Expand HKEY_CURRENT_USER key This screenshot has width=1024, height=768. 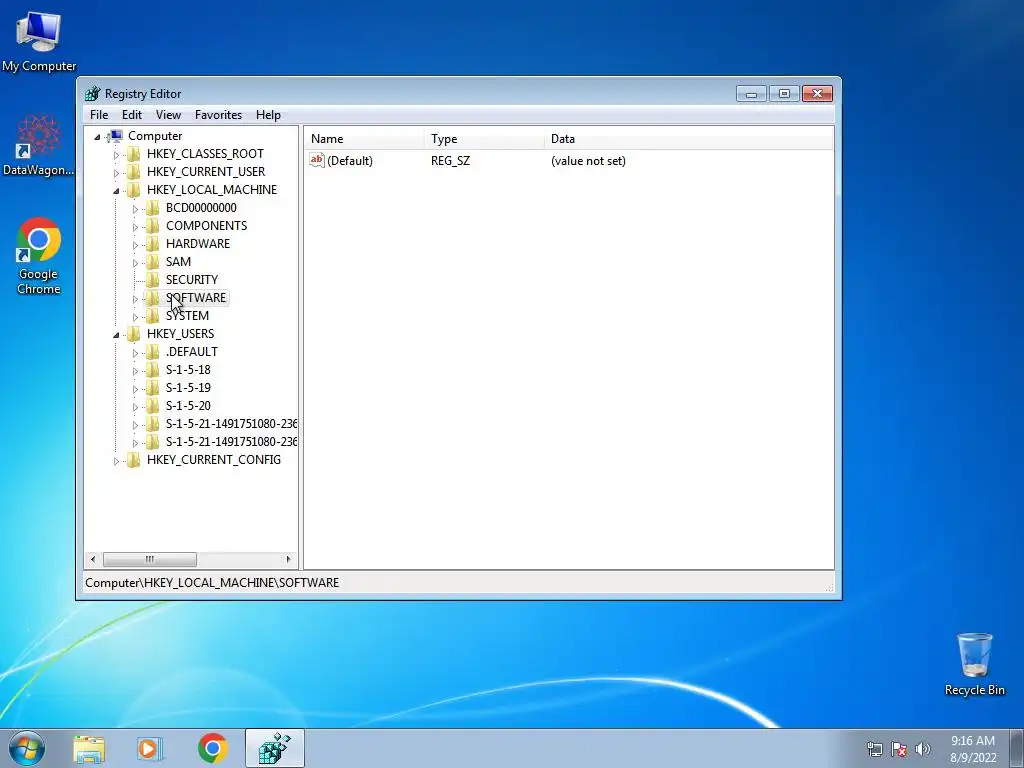(x=116, y=173)
